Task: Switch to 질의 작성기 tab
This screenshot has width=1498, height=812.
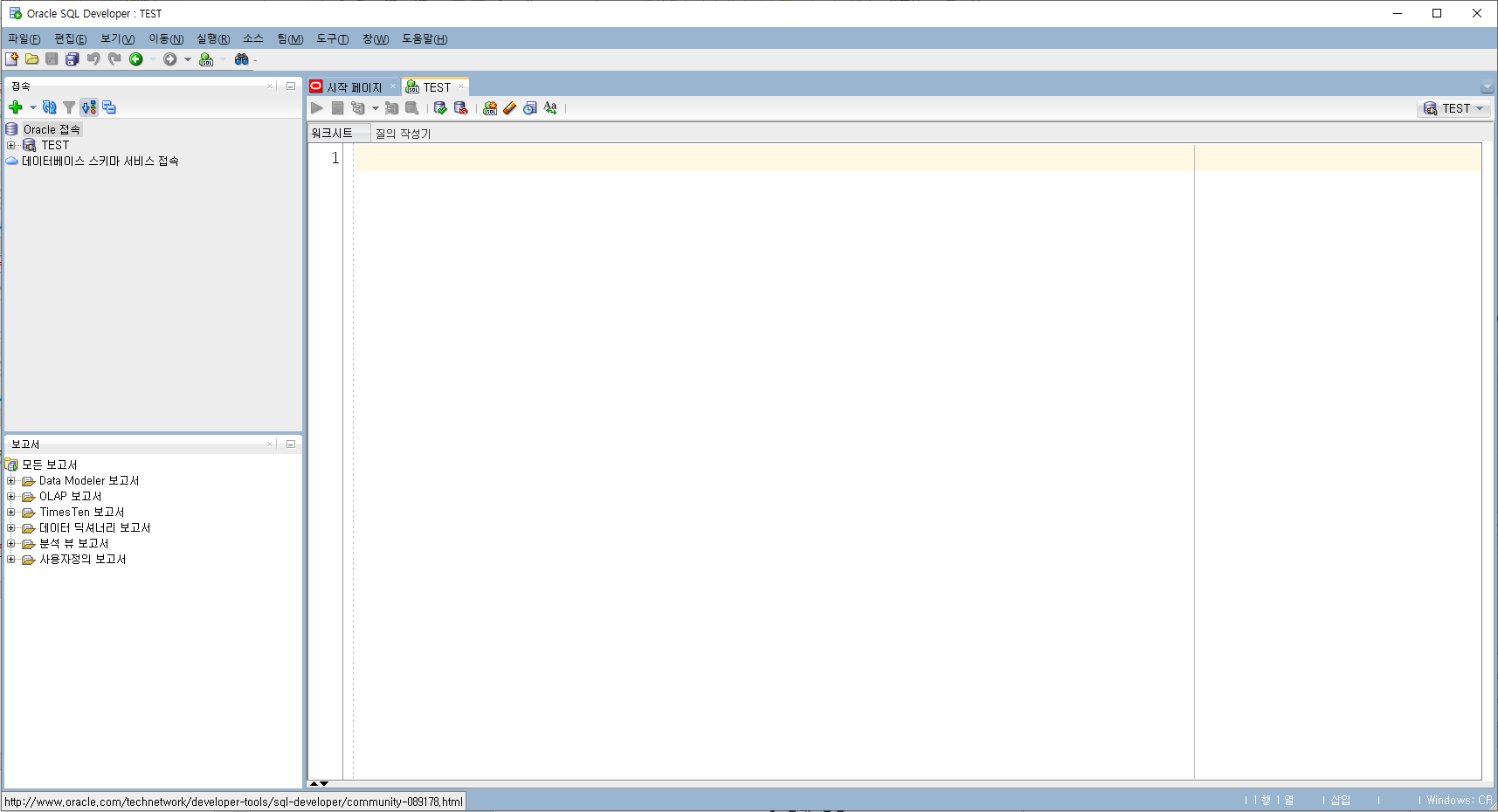Action: click(x=403, y=133)
